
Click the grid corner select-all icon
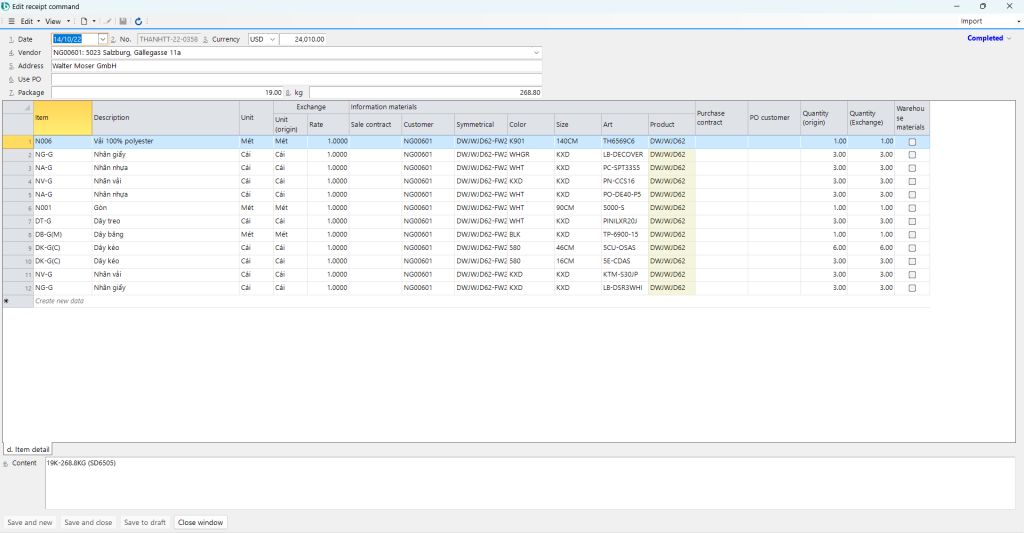pos(27,107)
